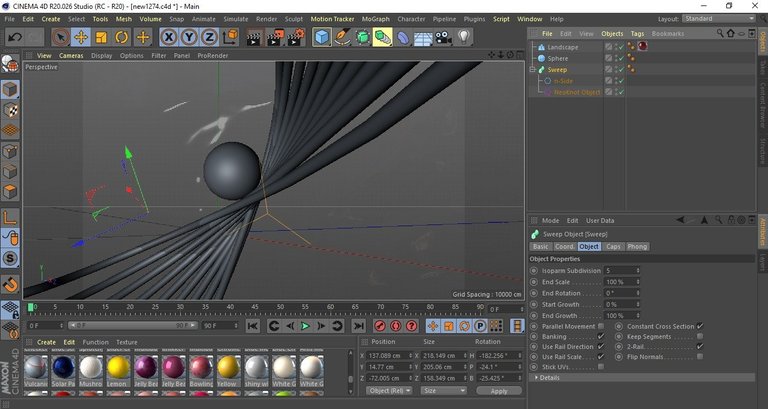The width and height of the screenshot is (768, 409).
Task: Activate the Rotate tool
Action: point(121,37)
